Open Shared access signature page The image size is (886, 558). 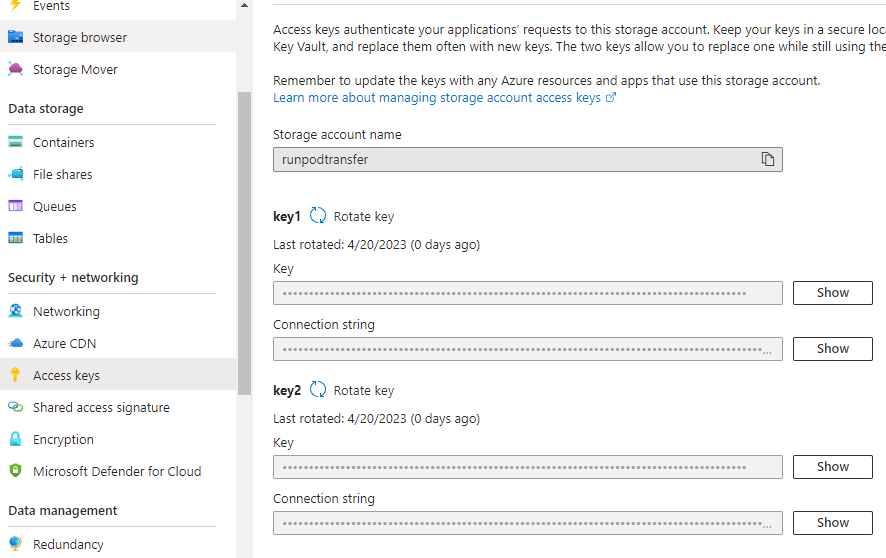101,408
